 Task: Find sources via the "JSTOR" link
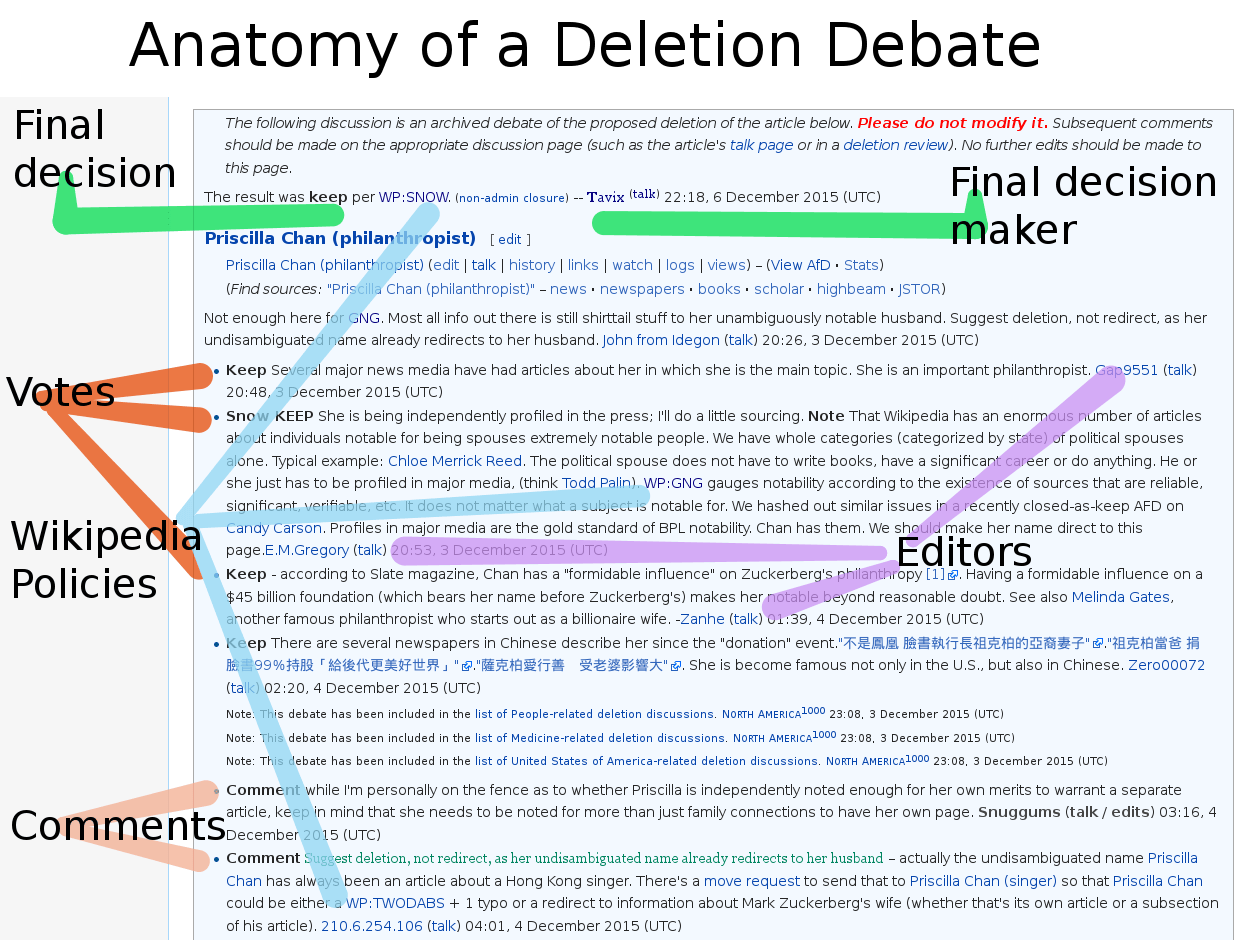click(919, 289)
